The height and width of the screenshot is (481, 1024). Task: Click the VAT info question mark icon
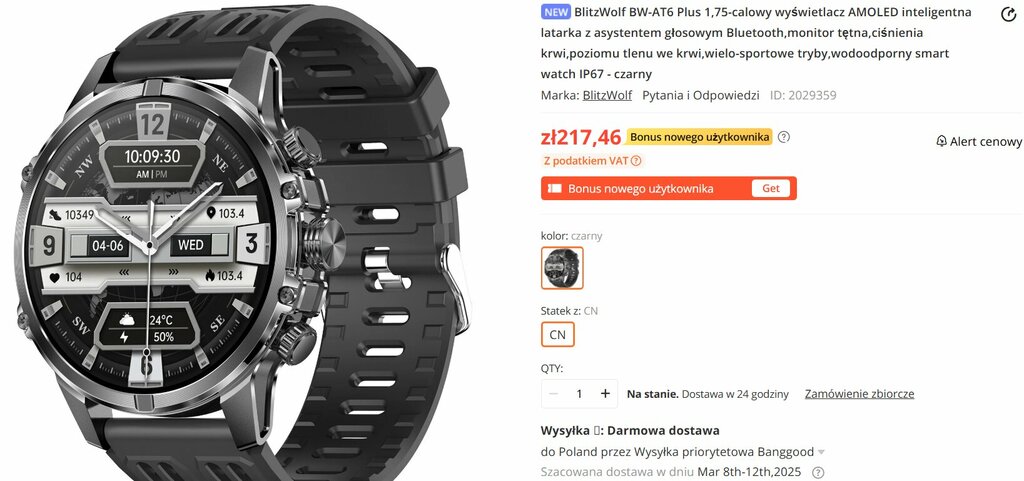[636, 161]
